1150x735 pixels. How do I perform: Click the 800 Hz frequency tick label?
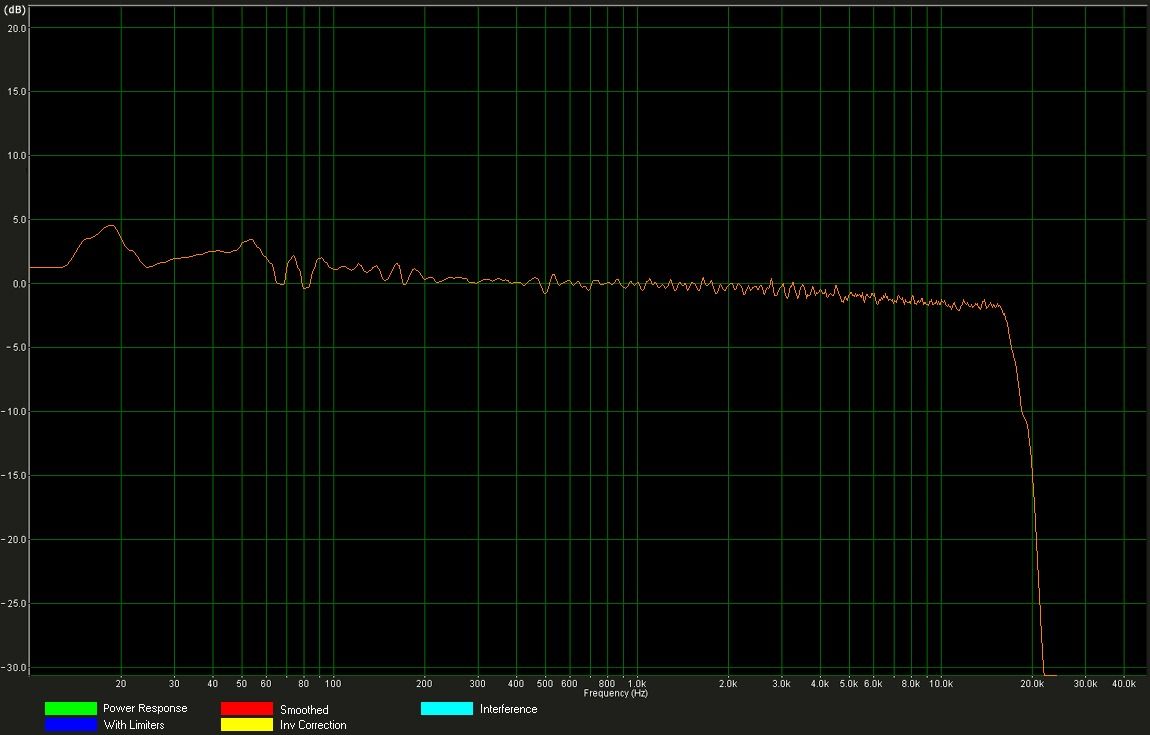(x=607, y=684)
